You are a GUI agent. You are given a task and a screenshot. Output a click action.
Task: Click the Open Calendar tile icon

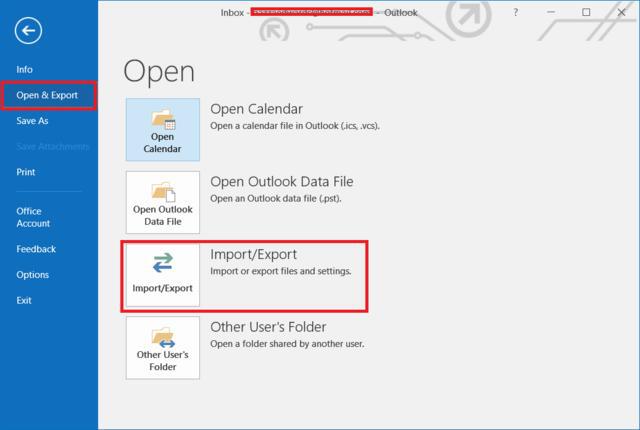[163, 129]
